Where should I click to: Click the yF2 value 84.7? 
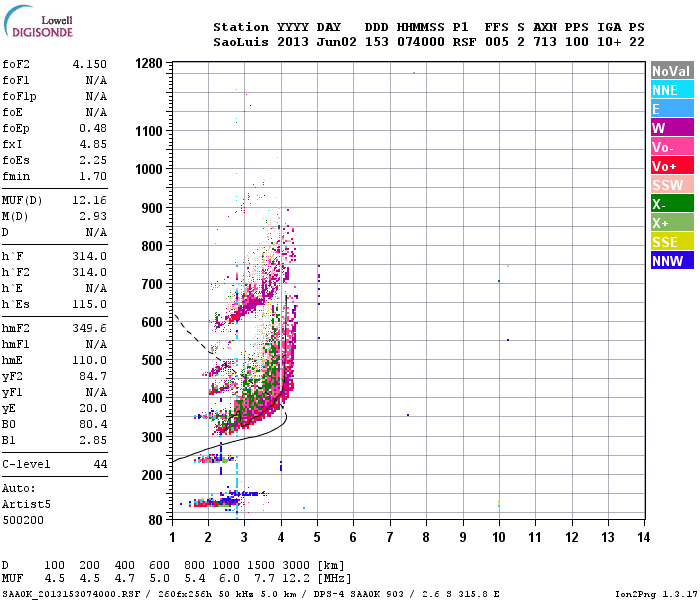coord(93,376)
